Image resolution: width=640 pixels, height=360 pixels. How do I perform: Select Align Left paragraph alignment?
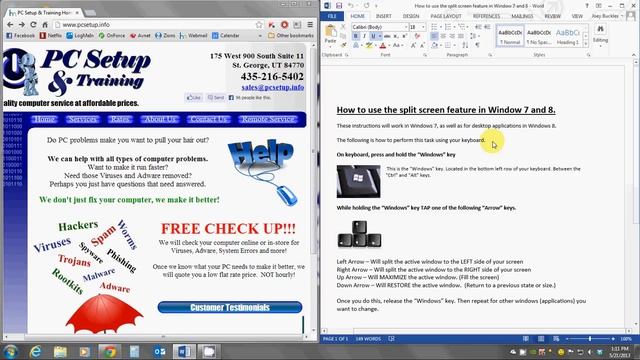[435, 36]
